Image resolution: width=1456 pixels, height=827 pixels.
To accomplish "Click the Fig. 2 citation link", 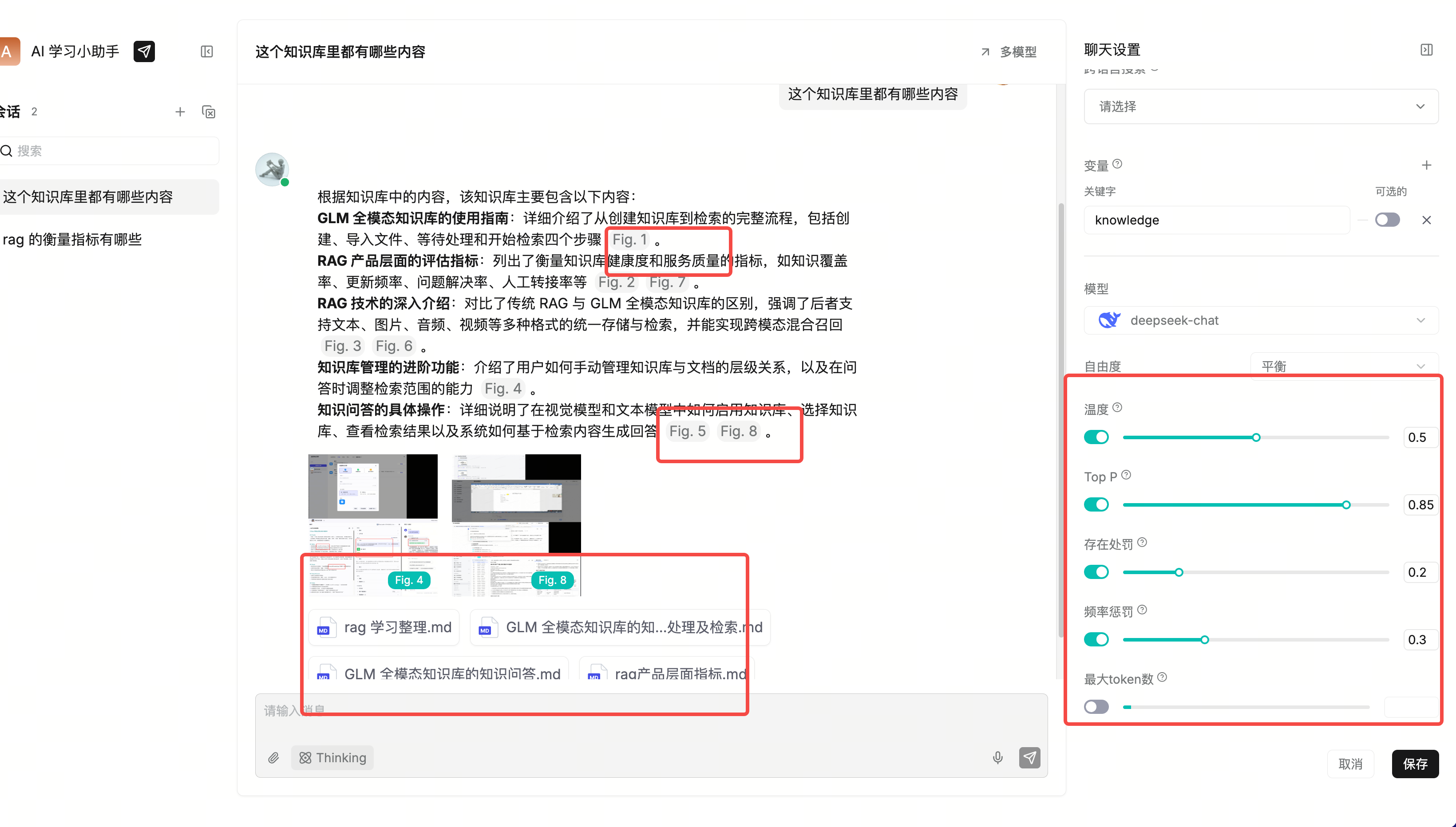I will click(616, 282).
